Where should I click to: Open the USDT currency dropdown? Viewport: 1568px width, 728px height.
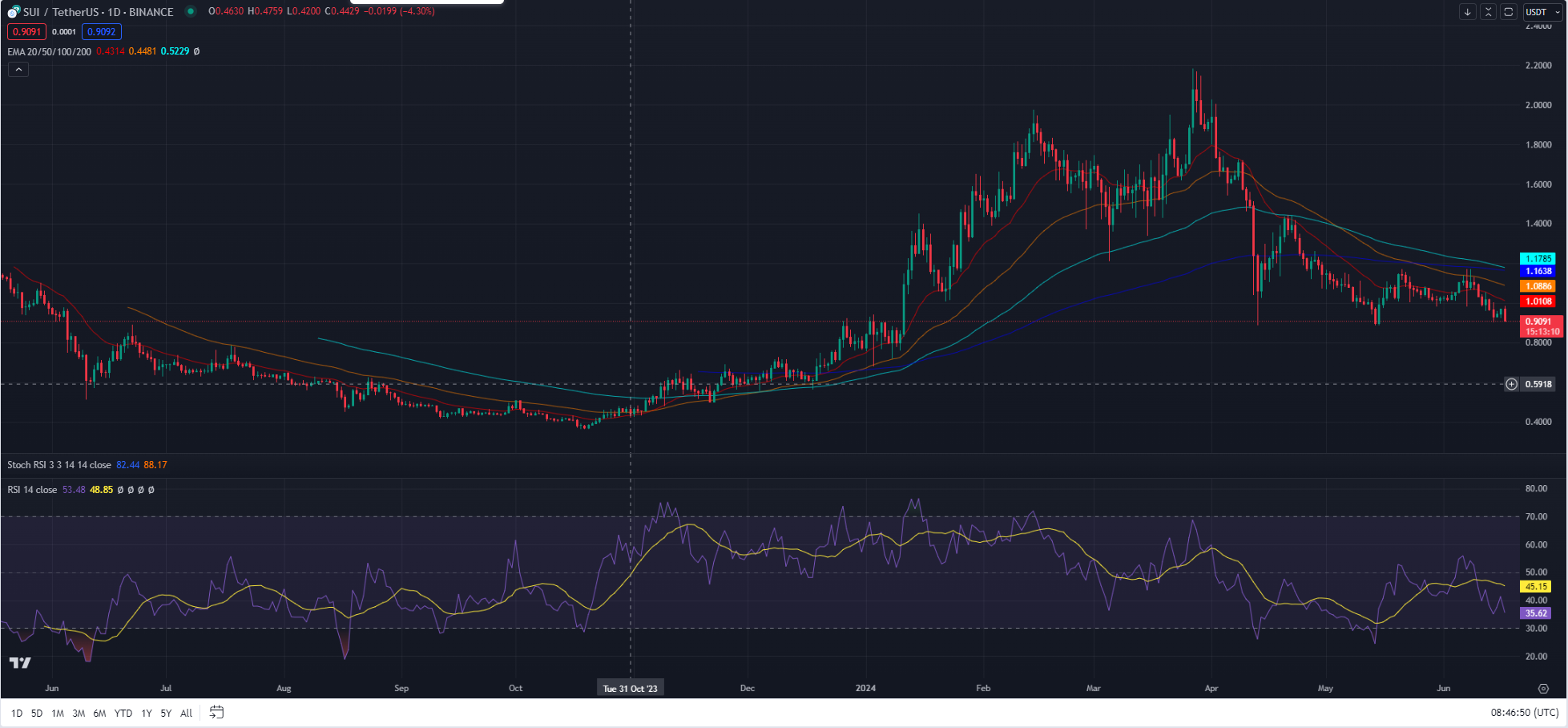1542,12
